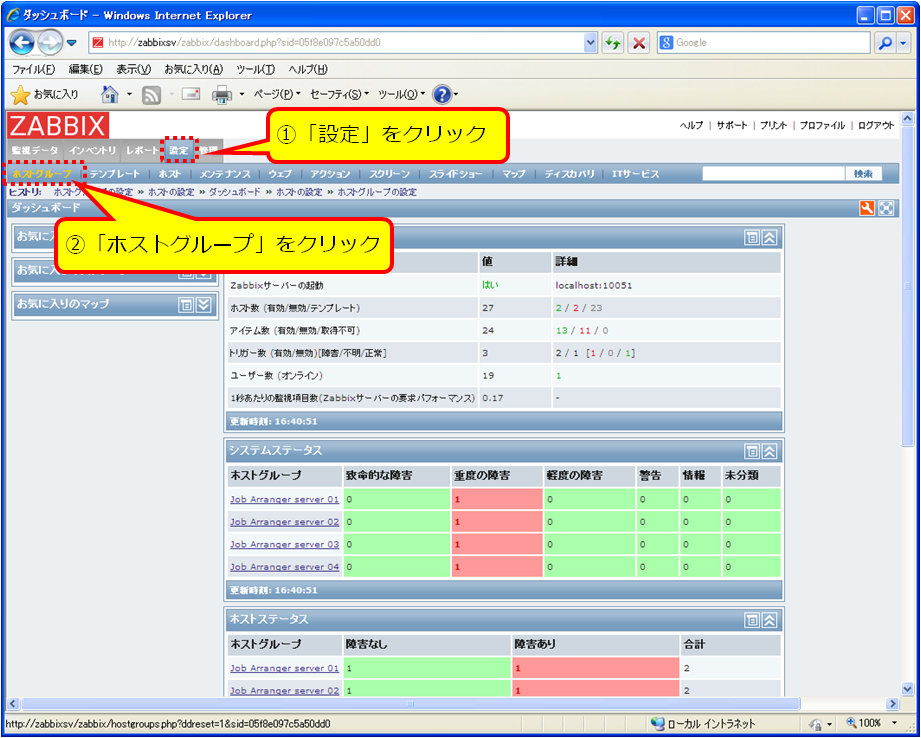Select the 設定 tab
This screenshot has height=738, width=921.
pos(179,150)
